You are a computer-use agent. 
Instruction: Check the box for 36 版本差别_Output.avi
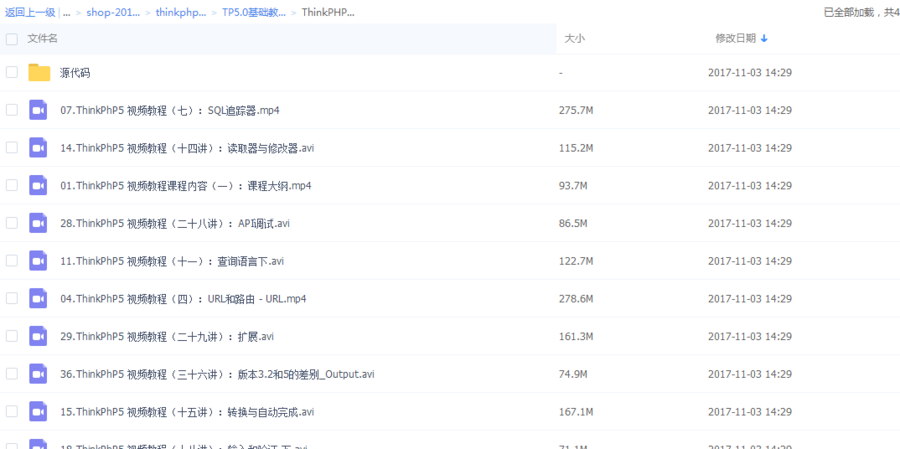click(11, 374)
